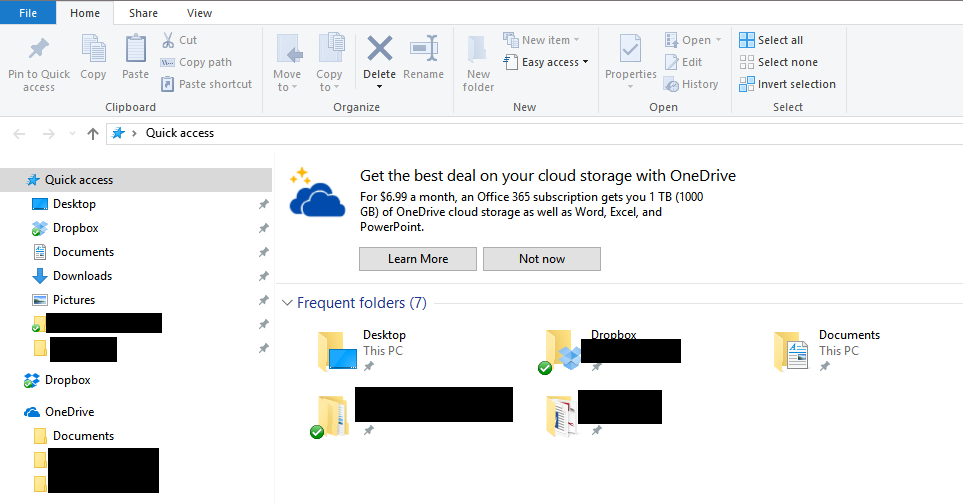Dismiss OneDrive offer with Not now
The height and width of the screenshot is (504, 963).
[x=542, y=259]
